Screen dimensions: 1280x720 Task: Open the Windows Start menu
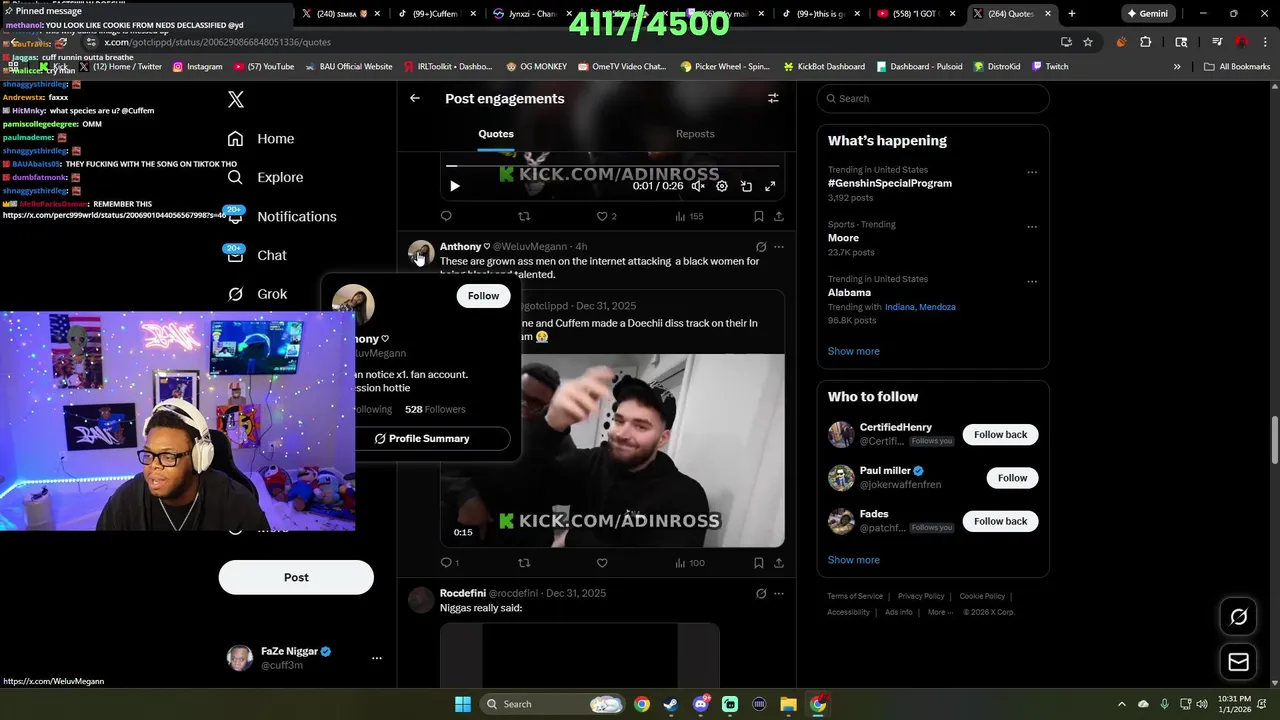(x=463, y=704)
